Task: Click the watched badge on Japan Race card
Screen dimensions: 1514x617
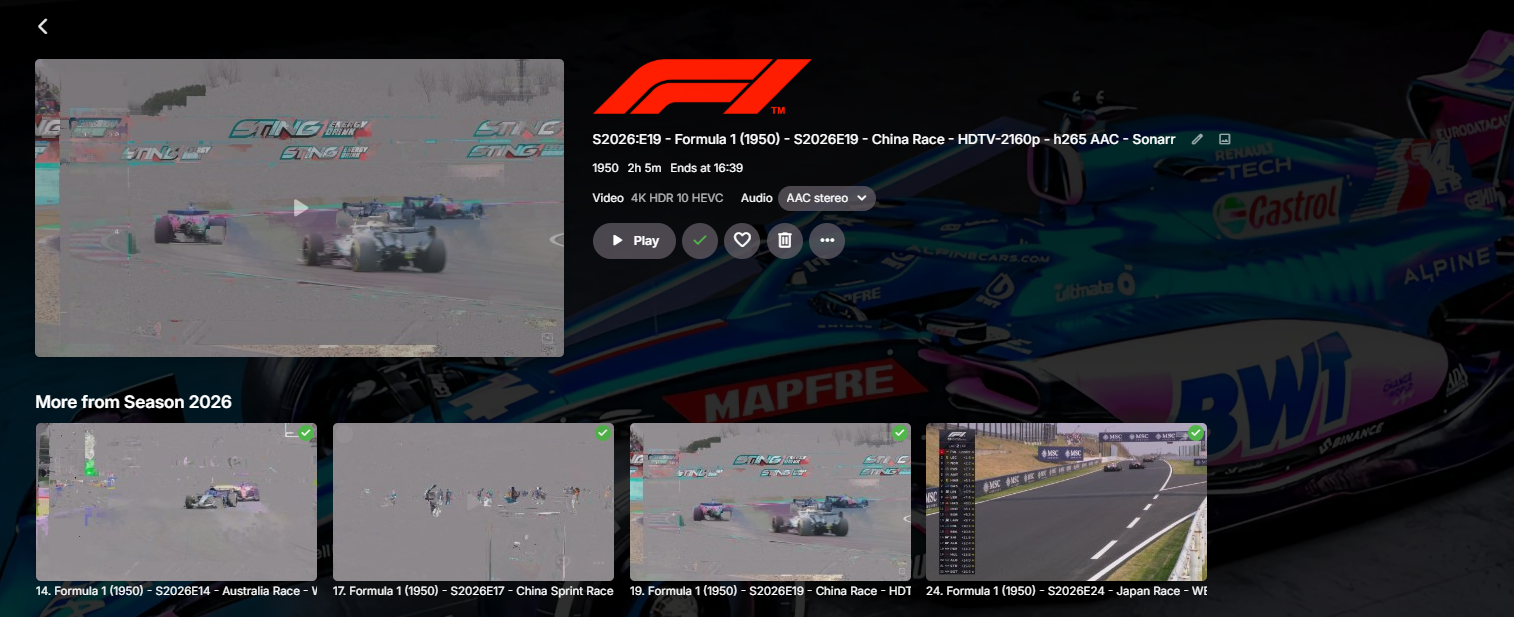Action: click(x=1196, y=433)
